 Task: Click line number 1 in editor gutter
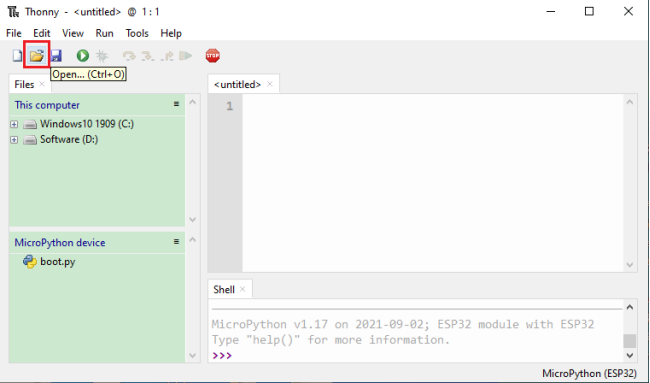click(x=230, y=107)
